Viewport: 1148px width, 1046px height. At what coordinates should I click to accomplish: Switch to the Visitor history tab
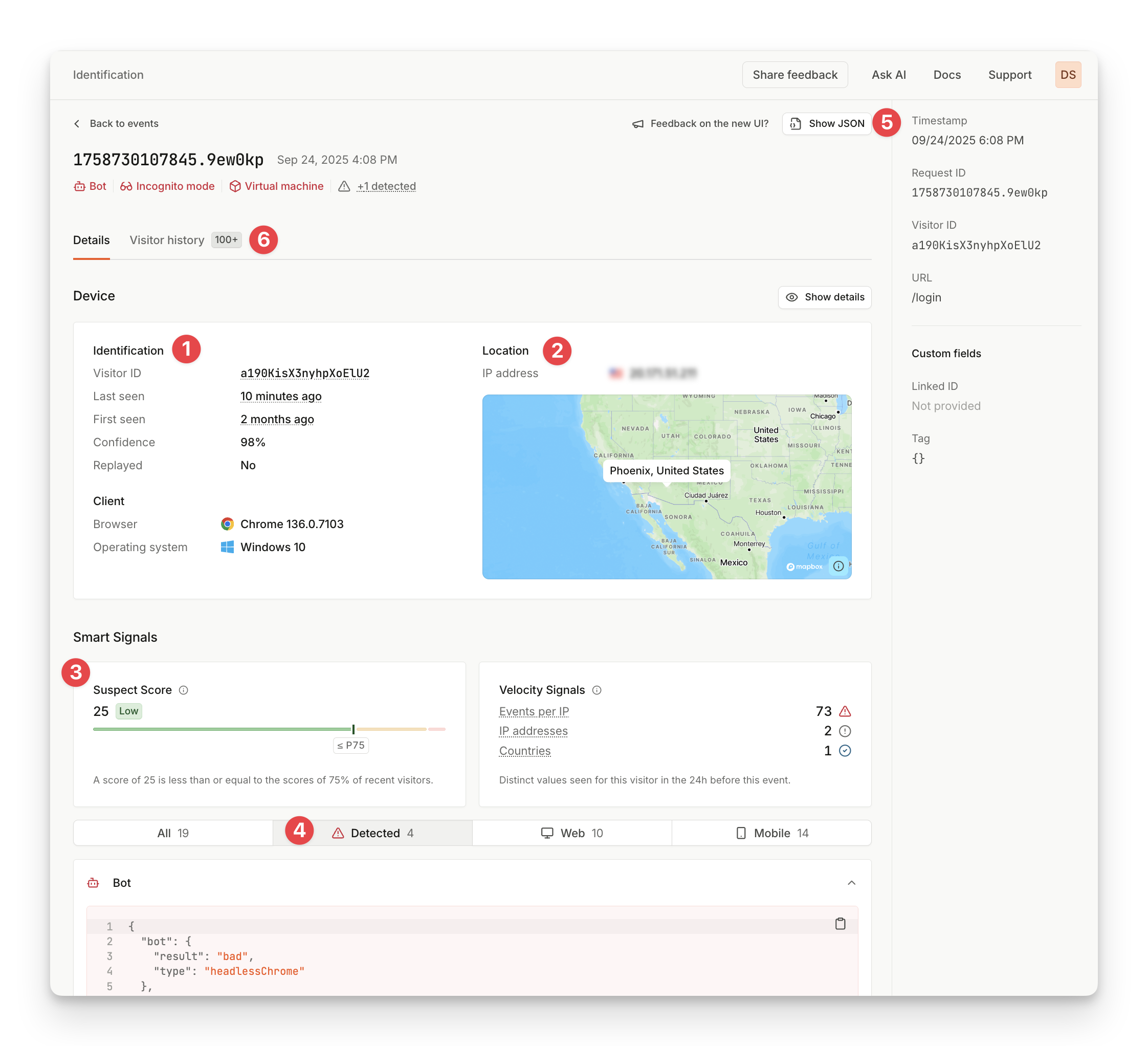[167, 240]
